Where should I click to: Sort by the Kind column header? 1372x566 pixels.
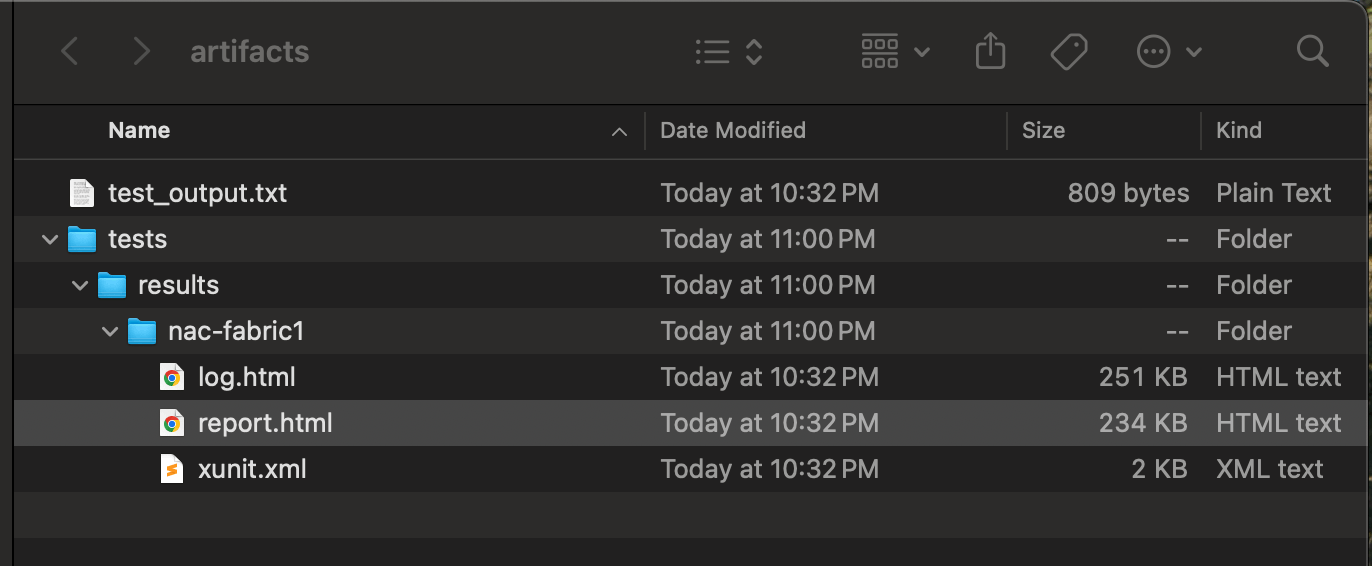(x=1238, y=130)
